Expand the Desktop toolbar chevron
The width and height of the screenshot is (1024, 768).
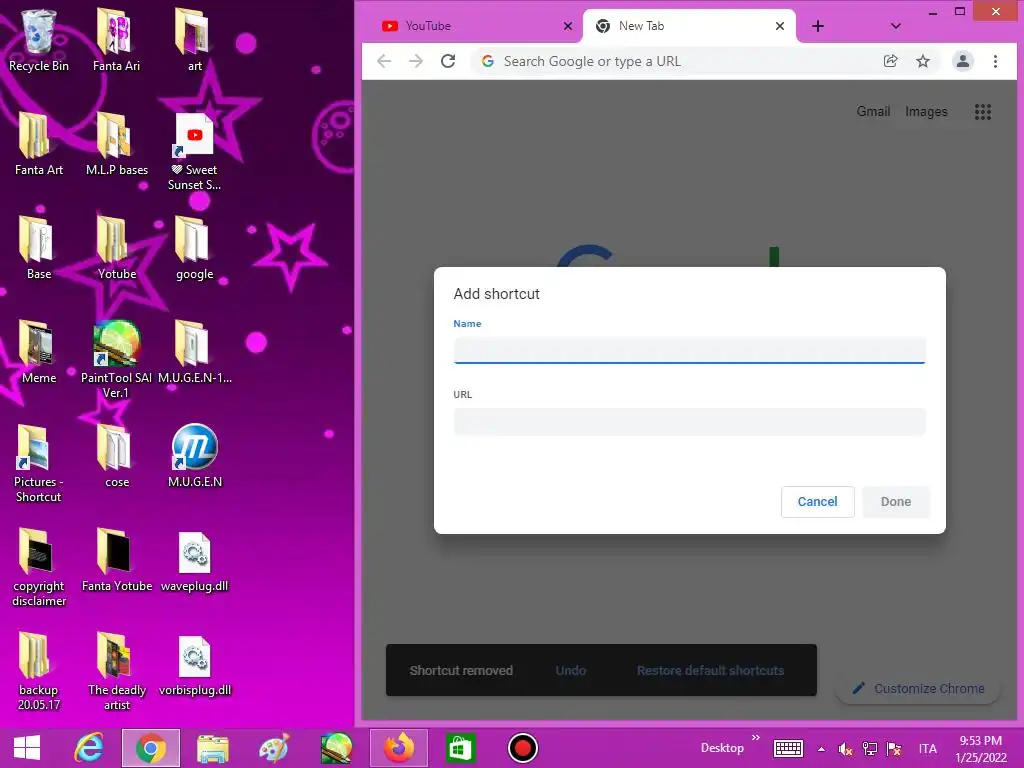756,738
